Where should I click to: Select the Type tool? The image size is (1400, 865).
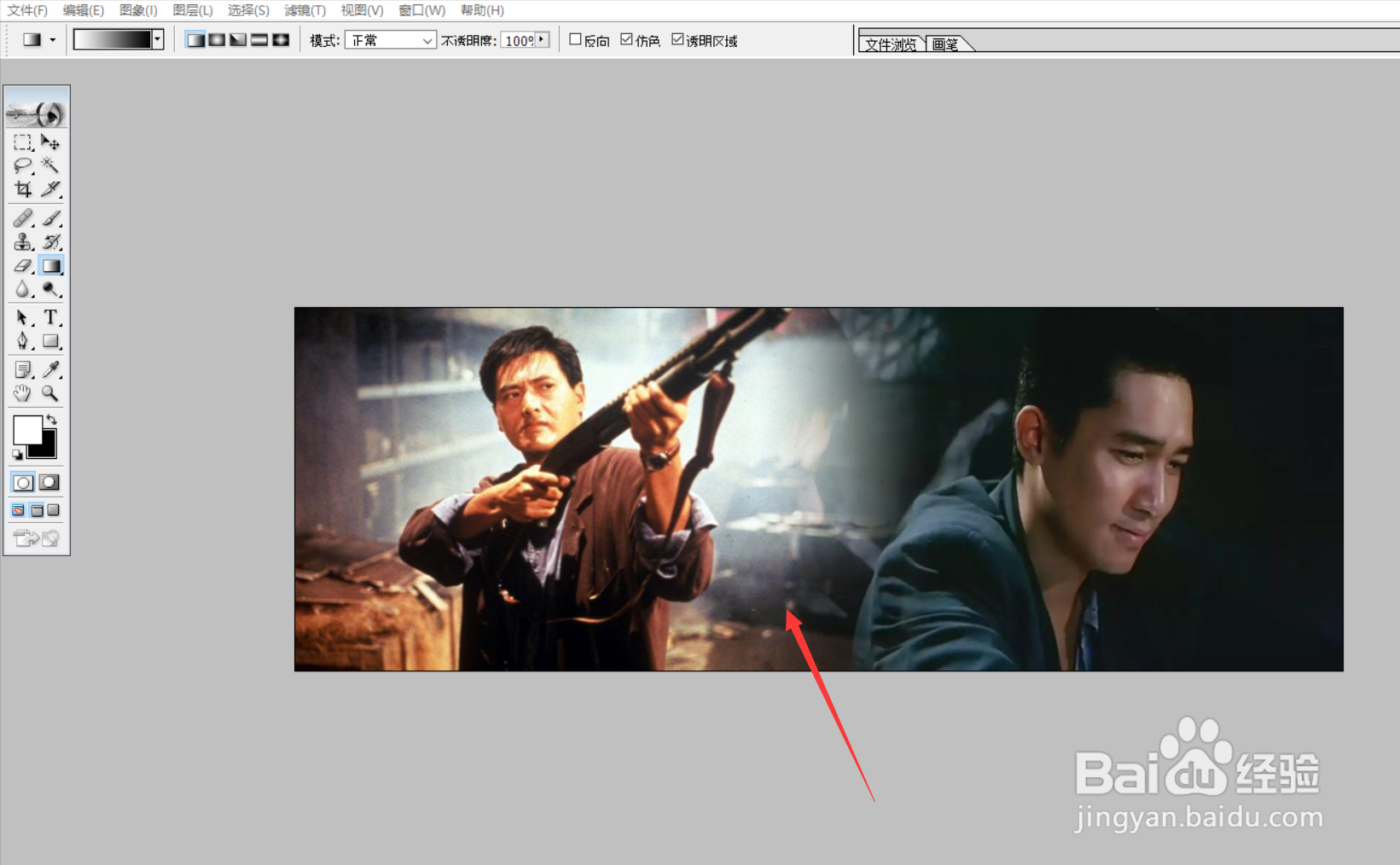[x=50, y=317]
